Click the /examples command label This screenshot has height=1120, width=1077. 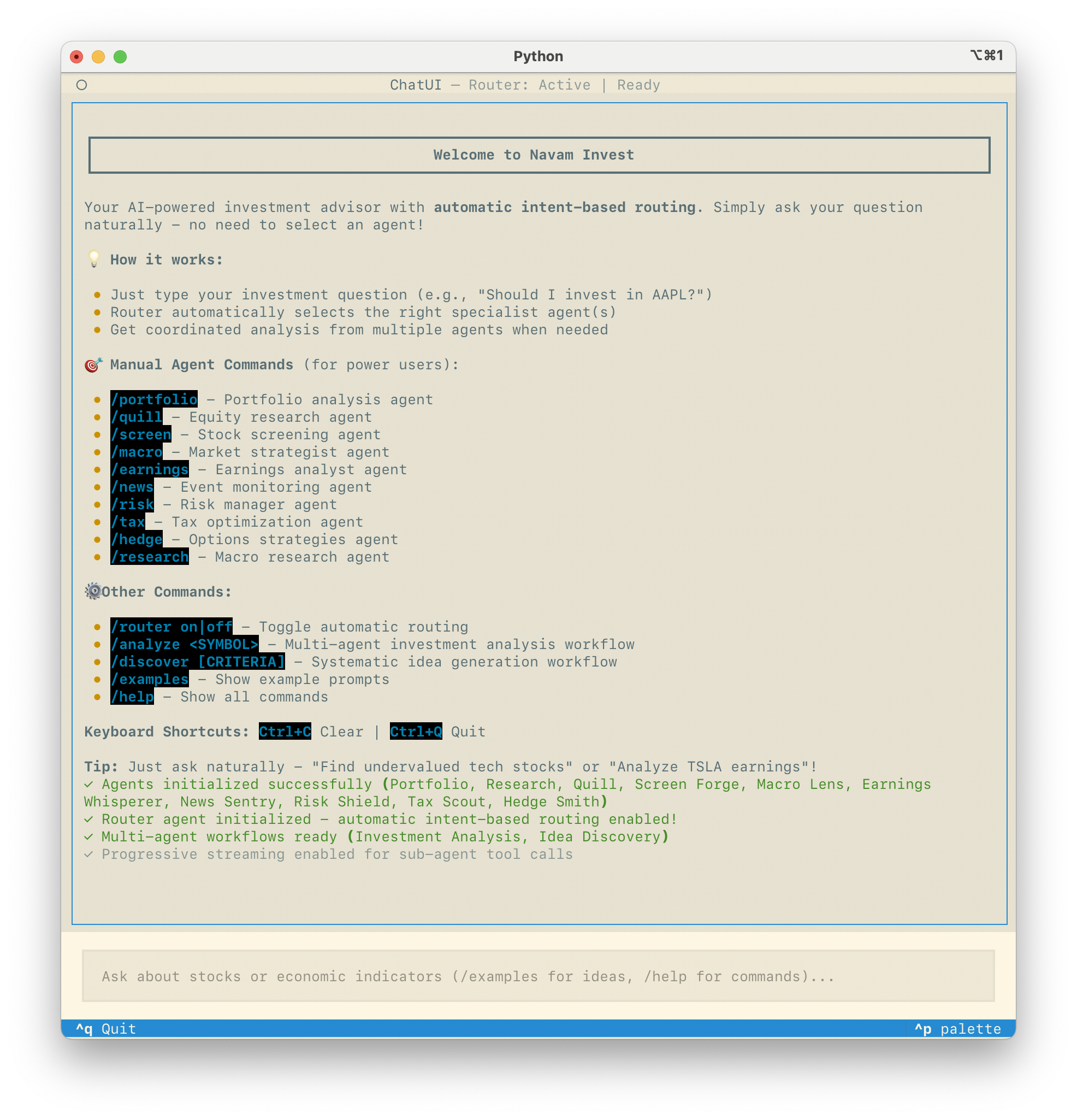tap(150, 680)
